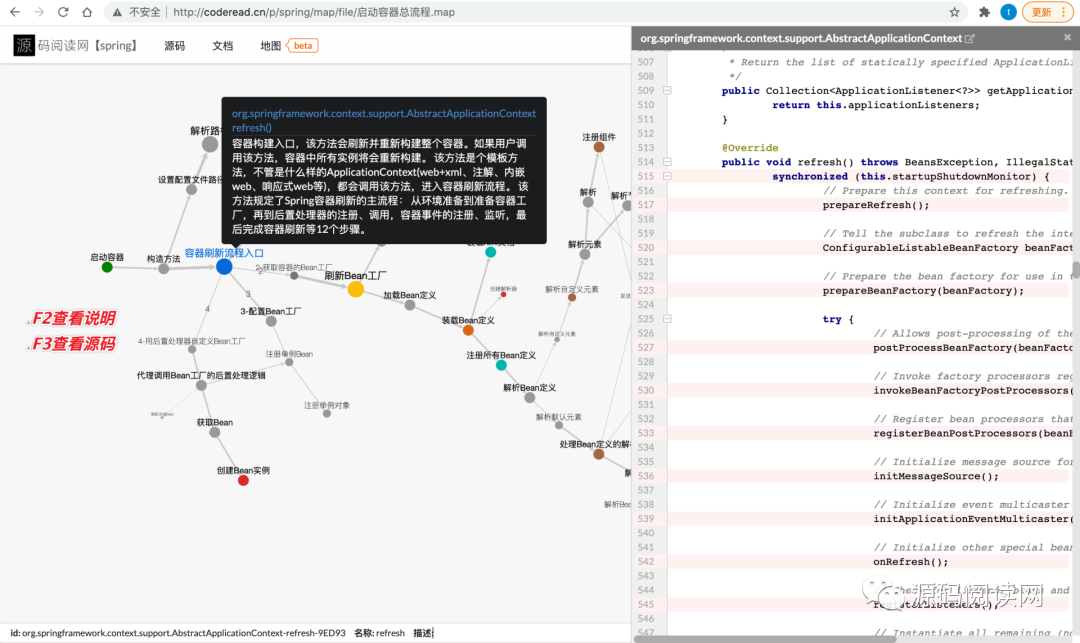Image resolution: width=1080 pixels, height=643 pixels.
Task: Select the teal 注册所有Bean定义 node
Action: click(501, 365)
